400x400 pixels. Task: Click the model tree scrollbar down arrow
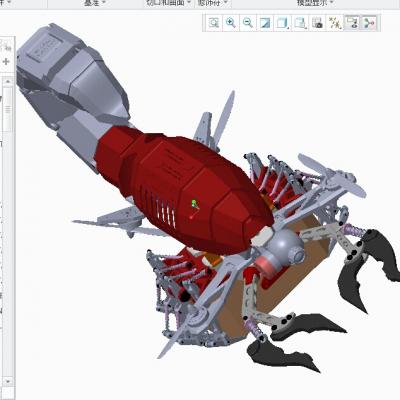tap(8, 381)
